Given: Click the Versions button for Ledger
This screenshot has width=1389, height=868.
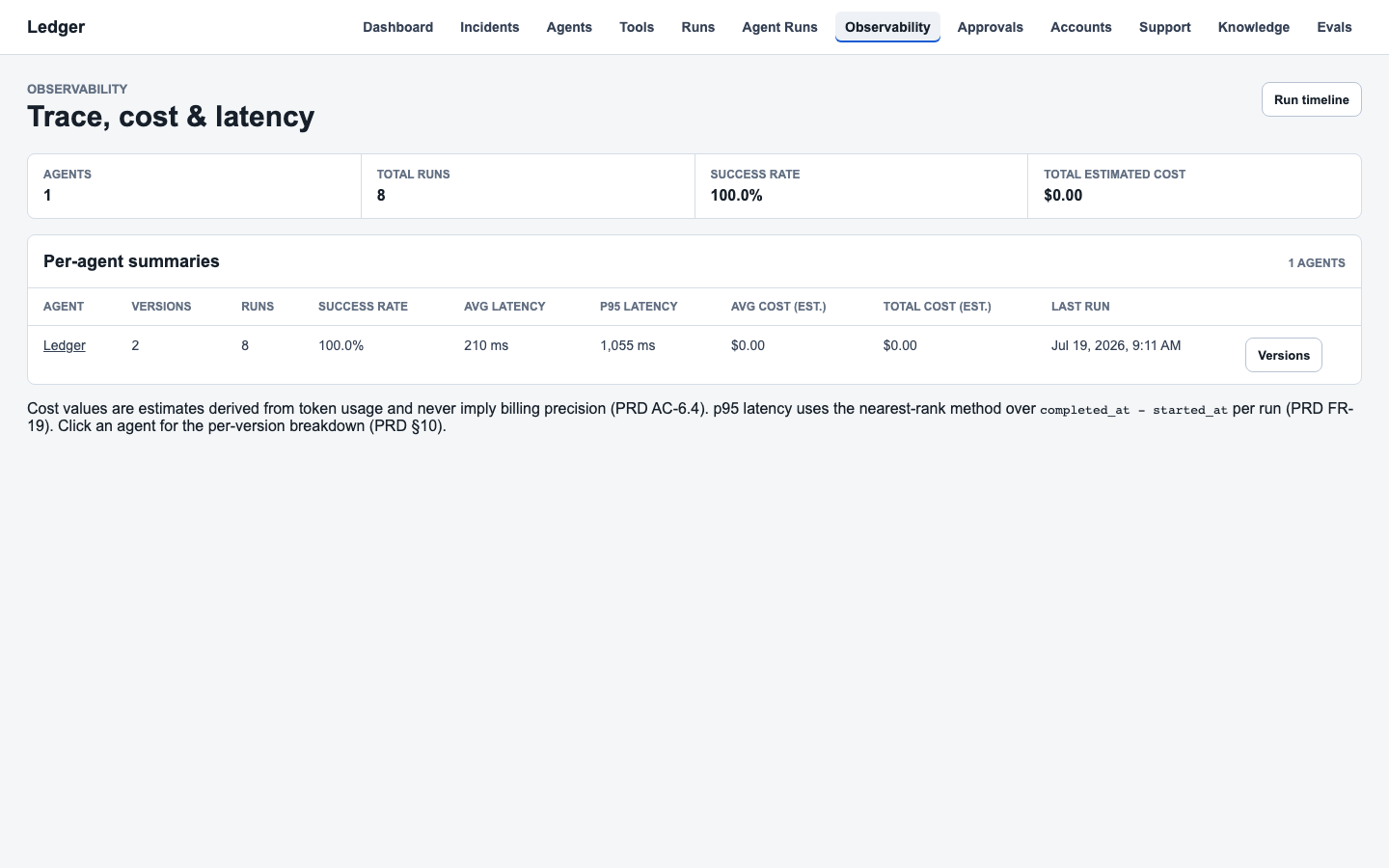Looking at the screenshot, I should pos(1283,355).
